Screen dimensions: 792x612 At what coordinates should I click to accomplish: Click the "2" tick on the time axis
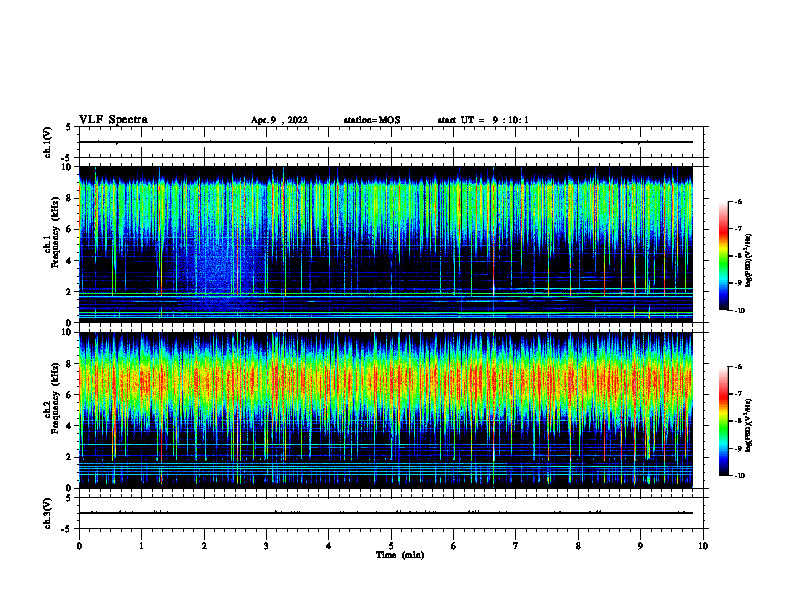click(x=204, y=546)
